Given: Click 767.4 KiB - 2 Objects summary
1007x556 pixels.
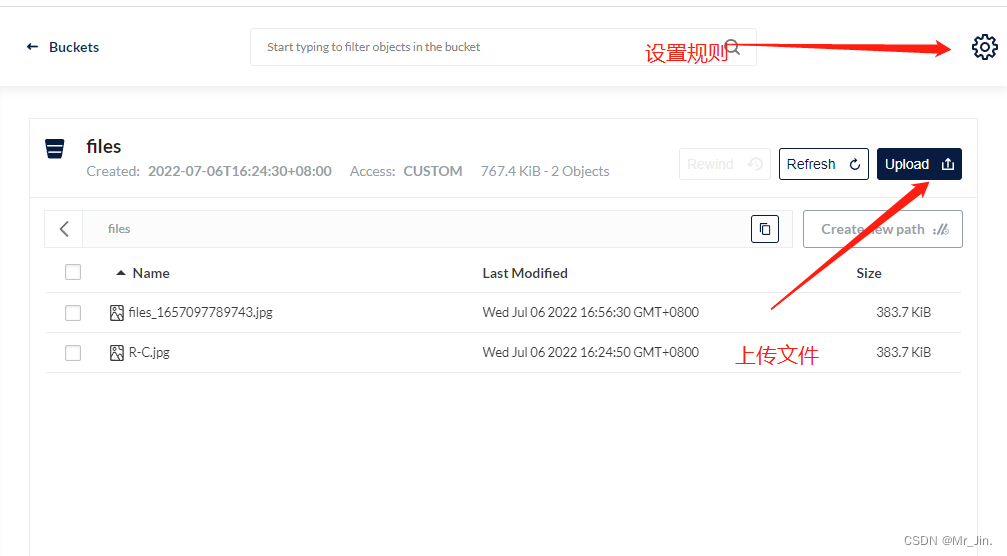Looking at the screenshot, I should click(x=545, y=171).
